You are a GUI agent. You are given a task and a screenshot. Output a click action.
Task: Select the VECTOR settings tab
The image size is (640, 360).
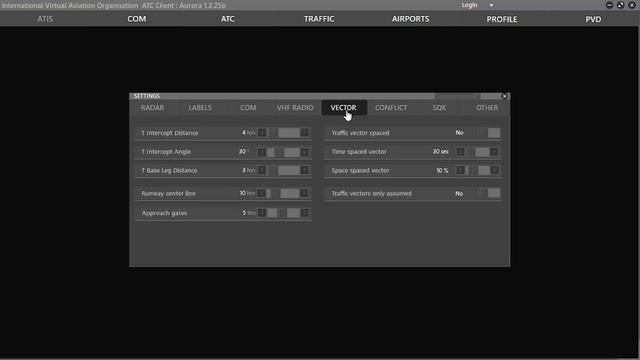point(344,108)
